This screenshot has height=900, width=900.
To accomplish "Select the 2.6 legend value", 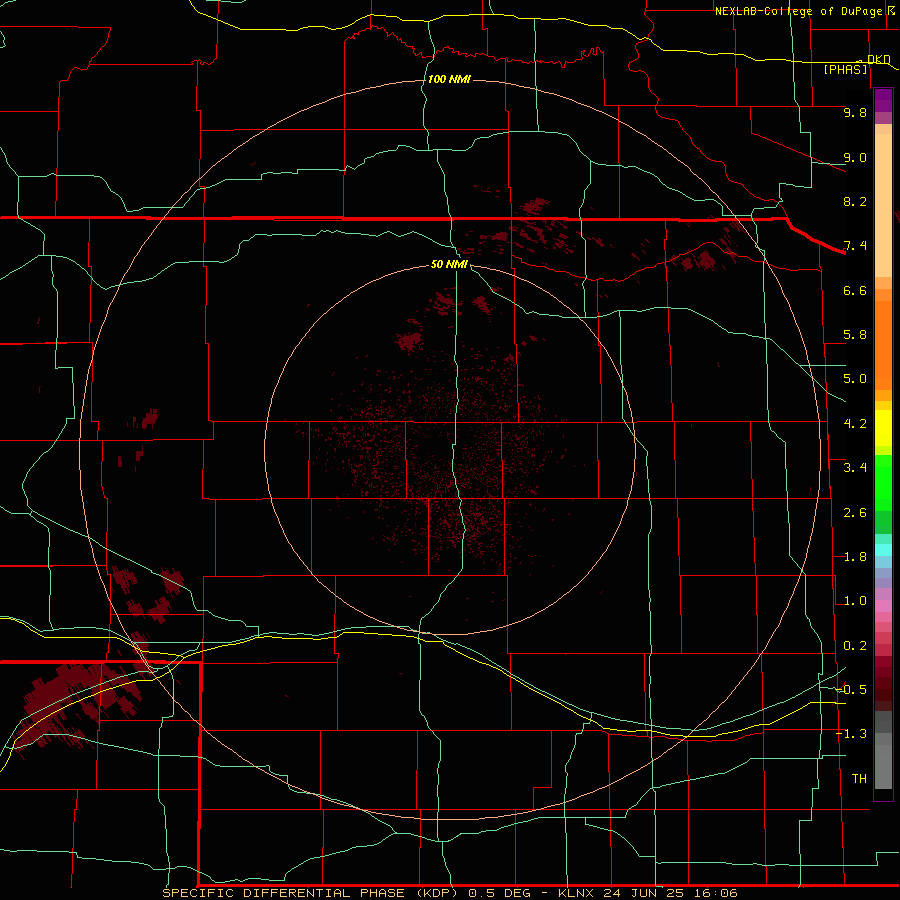I will point(855,513).
